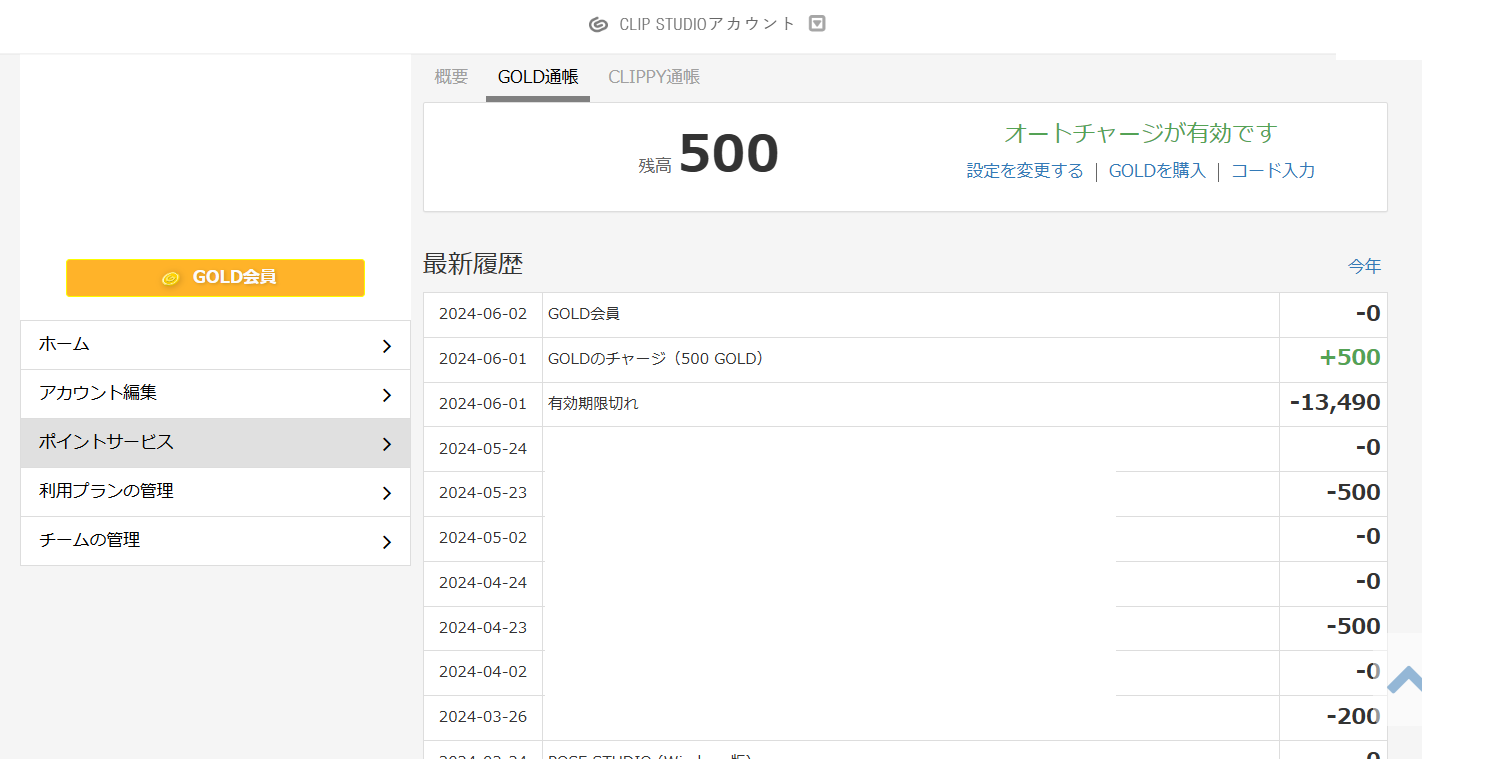Click the 最新履歴 heading

tap(473, 264)
